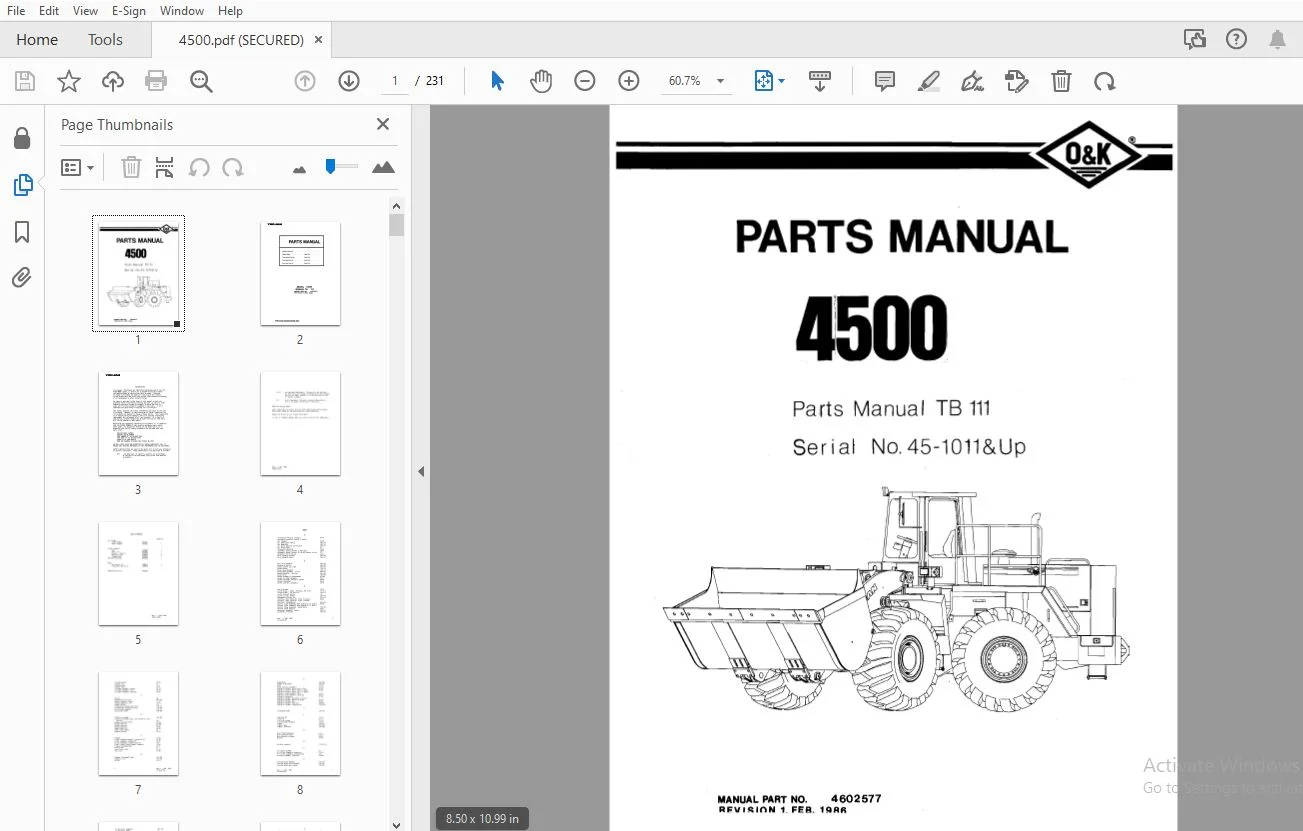Select page 3 thumbnail
This screenshot has width=1303, height=831.
pos(138,423)
